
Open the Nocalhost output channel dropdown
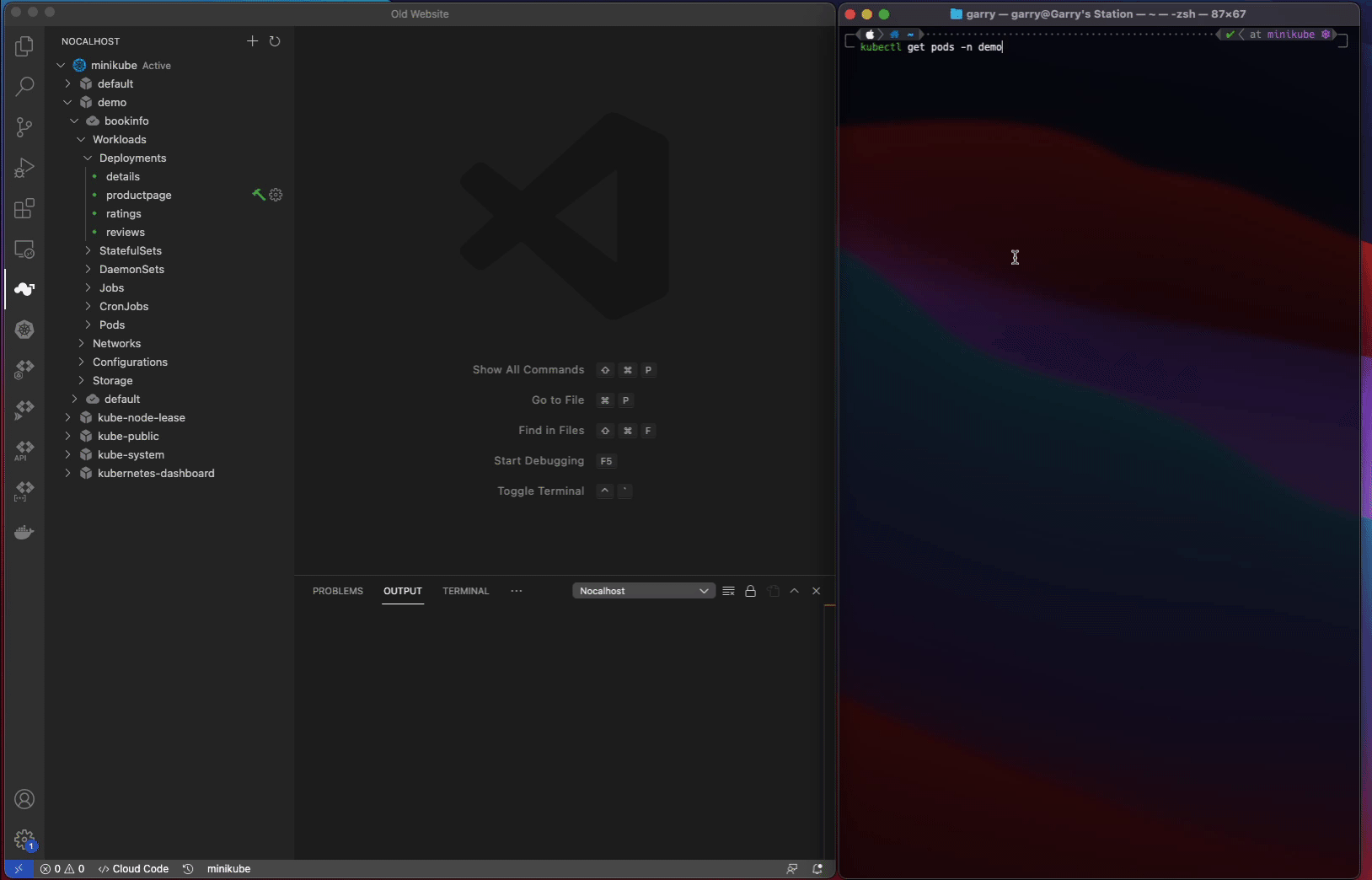(x=644, y=591)
